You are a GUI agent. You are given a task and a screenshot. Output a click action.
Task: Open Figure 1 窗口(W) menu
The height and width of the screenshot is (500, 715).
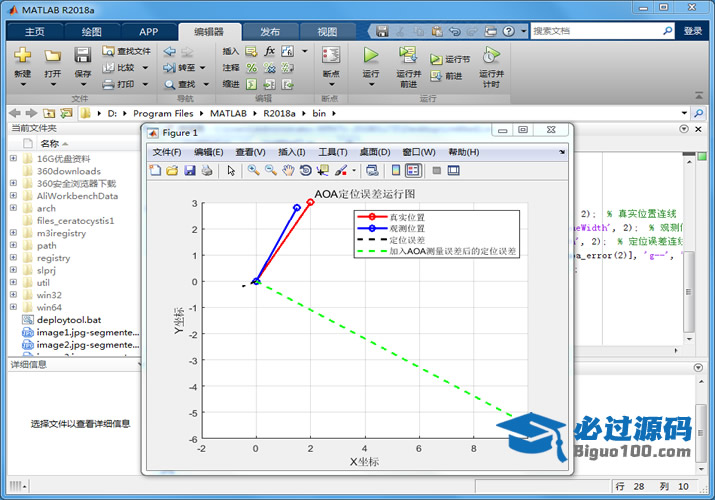point(419,152)
